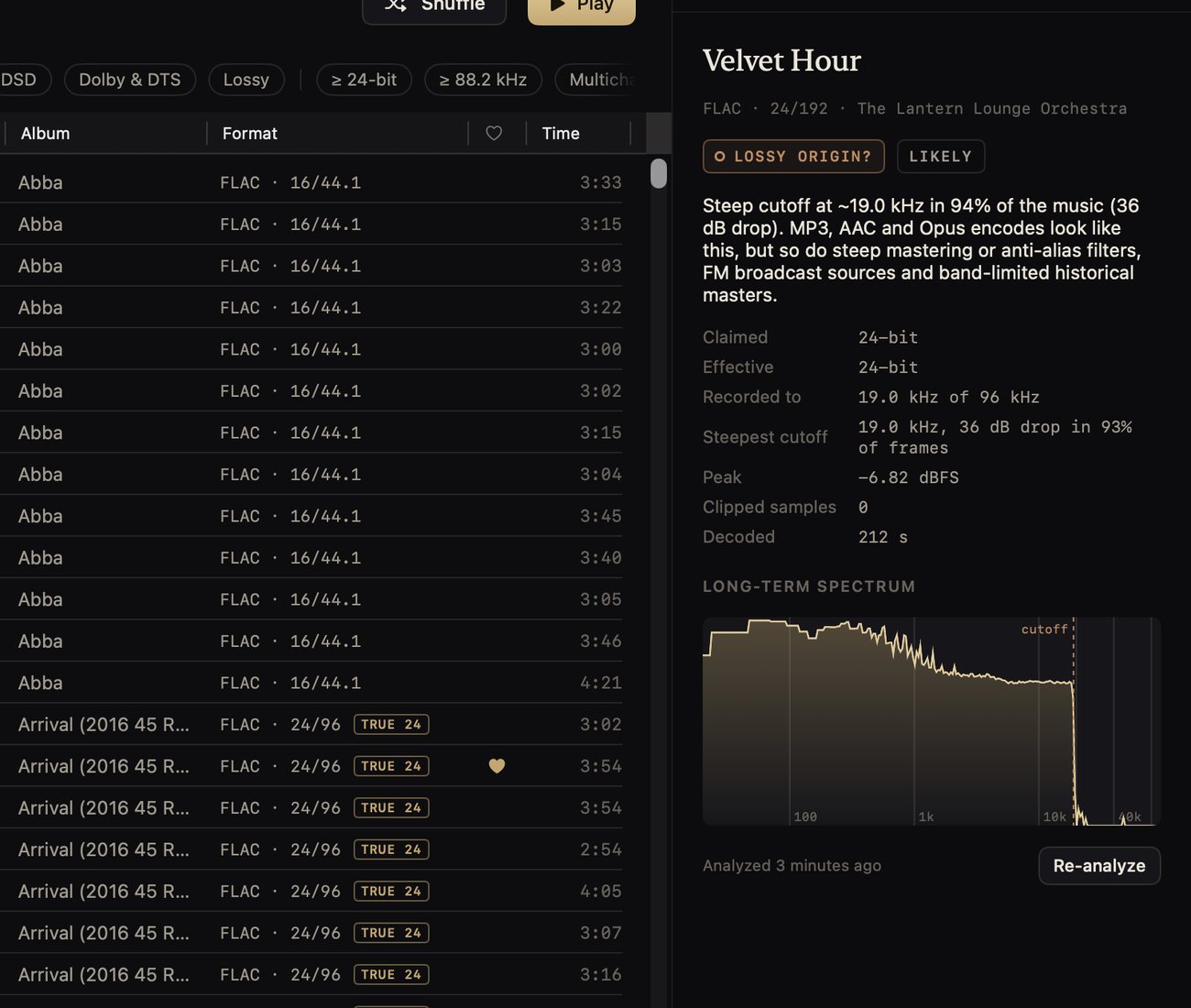Select the Arrival track lasting 4:05
The height and width of the screenshot is (1008, 1191).
tap(311, 892)
